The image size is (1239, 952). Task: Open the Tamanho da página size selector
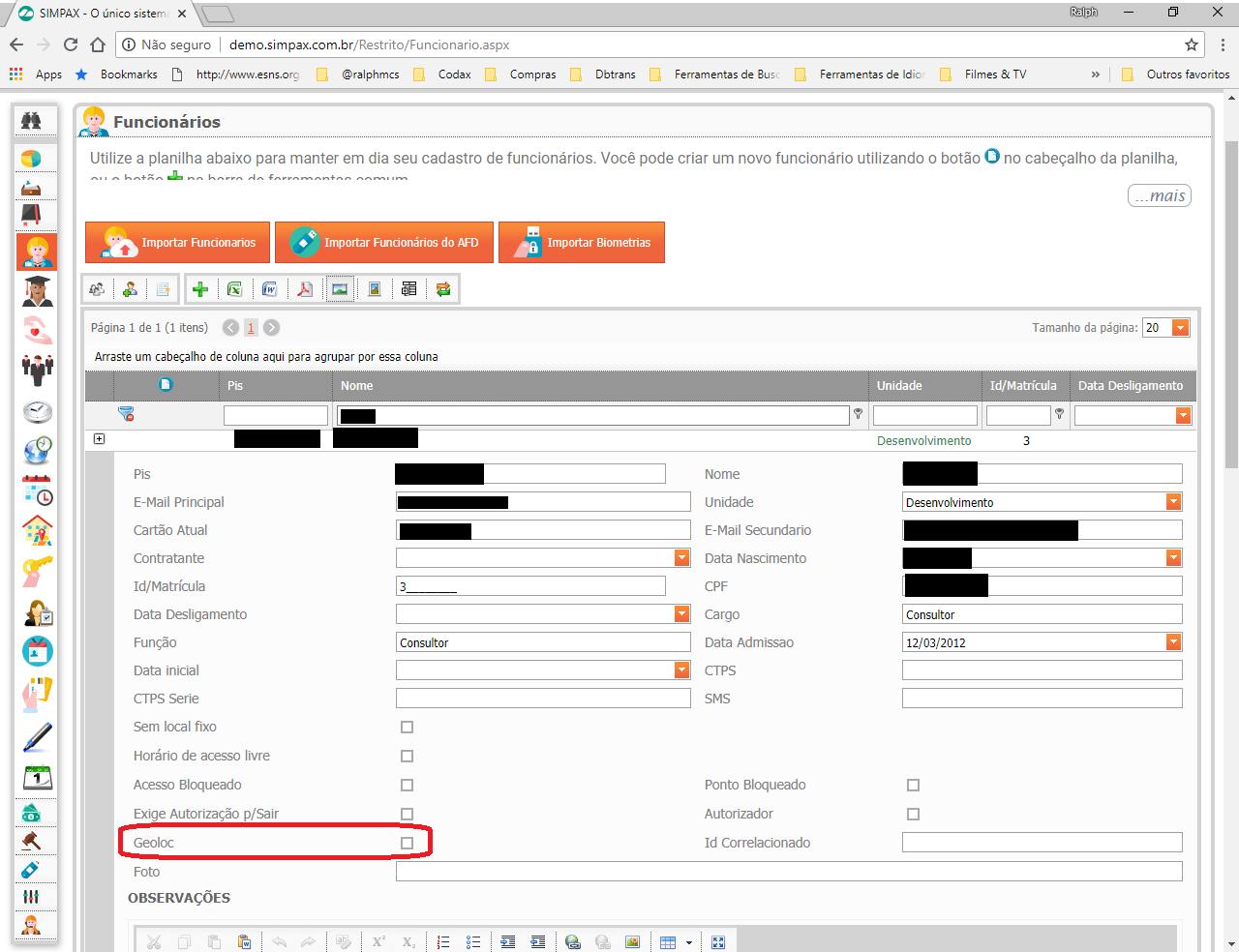pyautogui.click(x=1182, y=327)
